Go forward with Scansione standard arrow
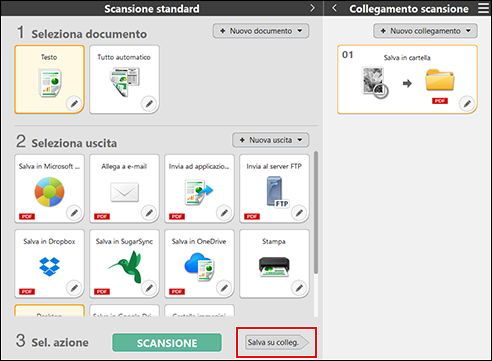Image resolution: width=492 pixels, height=361 pixels. click(x=312, y=8)
